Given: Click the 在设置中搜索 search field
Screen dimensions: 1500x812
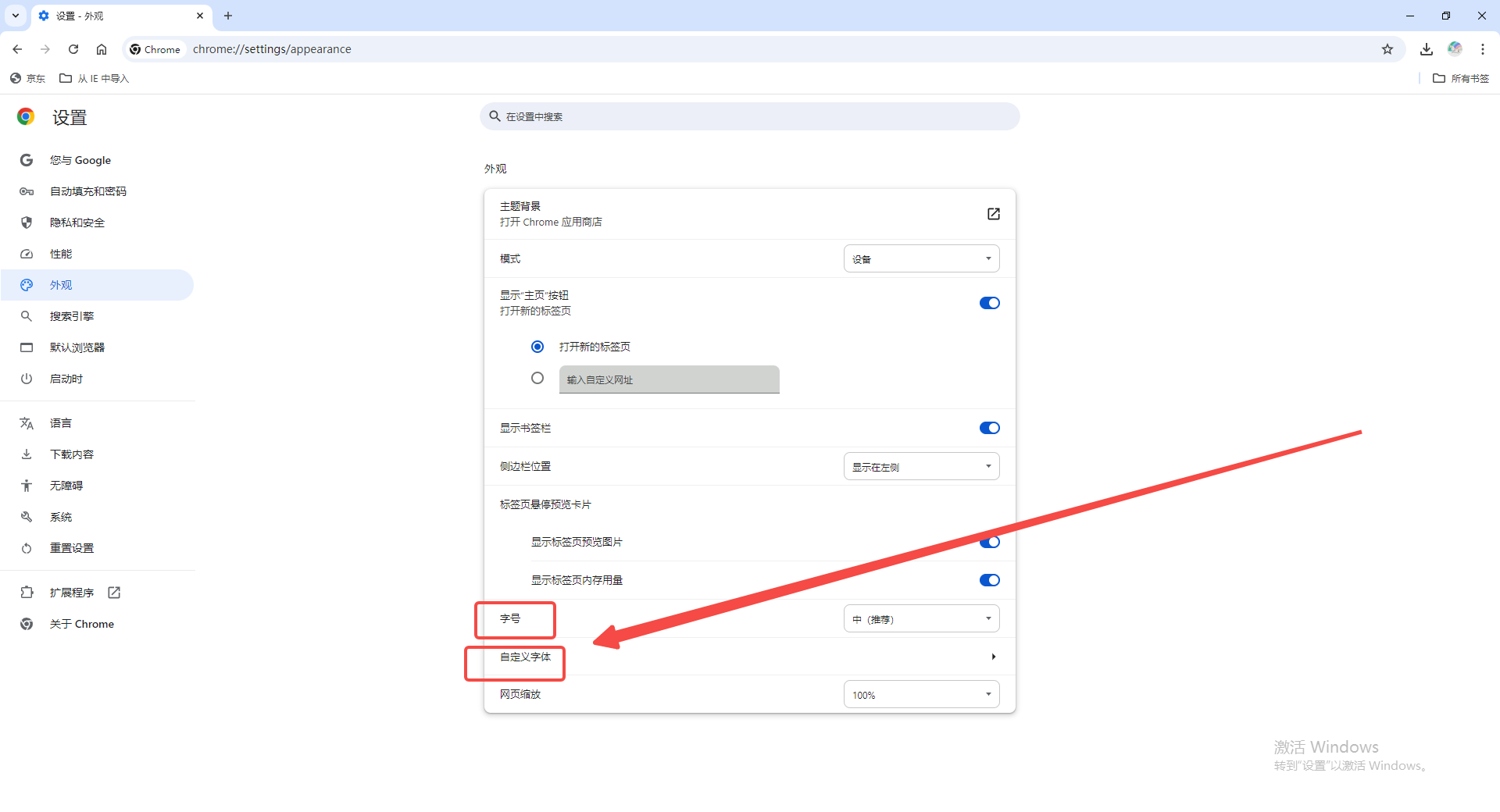Looking at the screenshot, I should [750, 116].
